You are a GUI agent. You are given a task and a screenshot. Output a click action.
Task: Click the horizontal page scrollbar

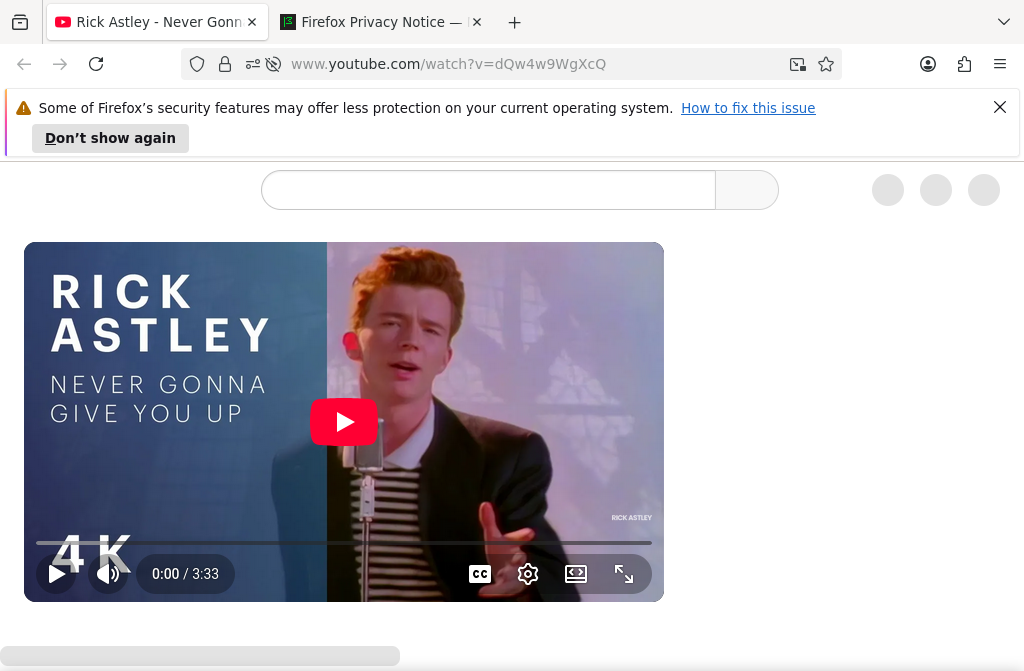[x=200, y=656]
